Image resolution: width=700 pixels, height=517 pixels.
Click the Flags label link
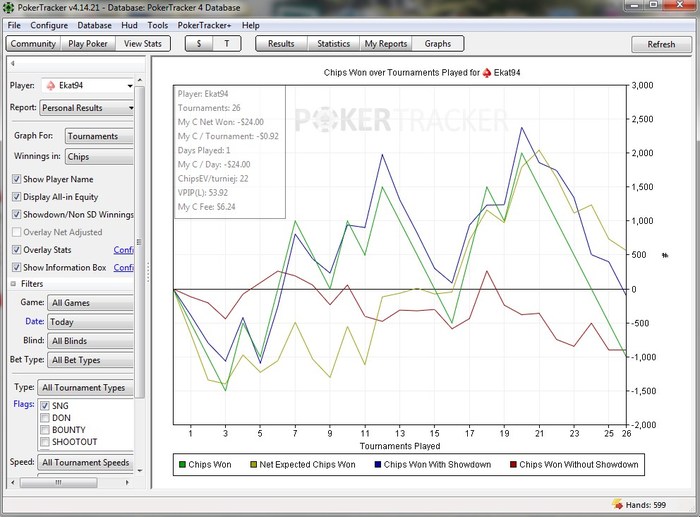pos(24,404)
